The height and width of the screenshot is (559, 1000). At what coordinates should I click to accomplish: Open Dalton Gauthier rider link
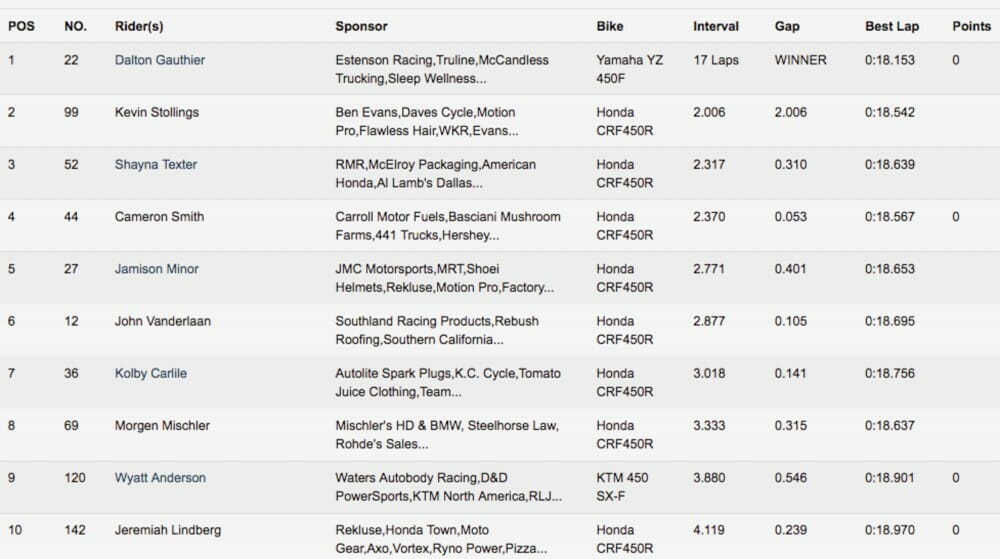pos(160,60)
